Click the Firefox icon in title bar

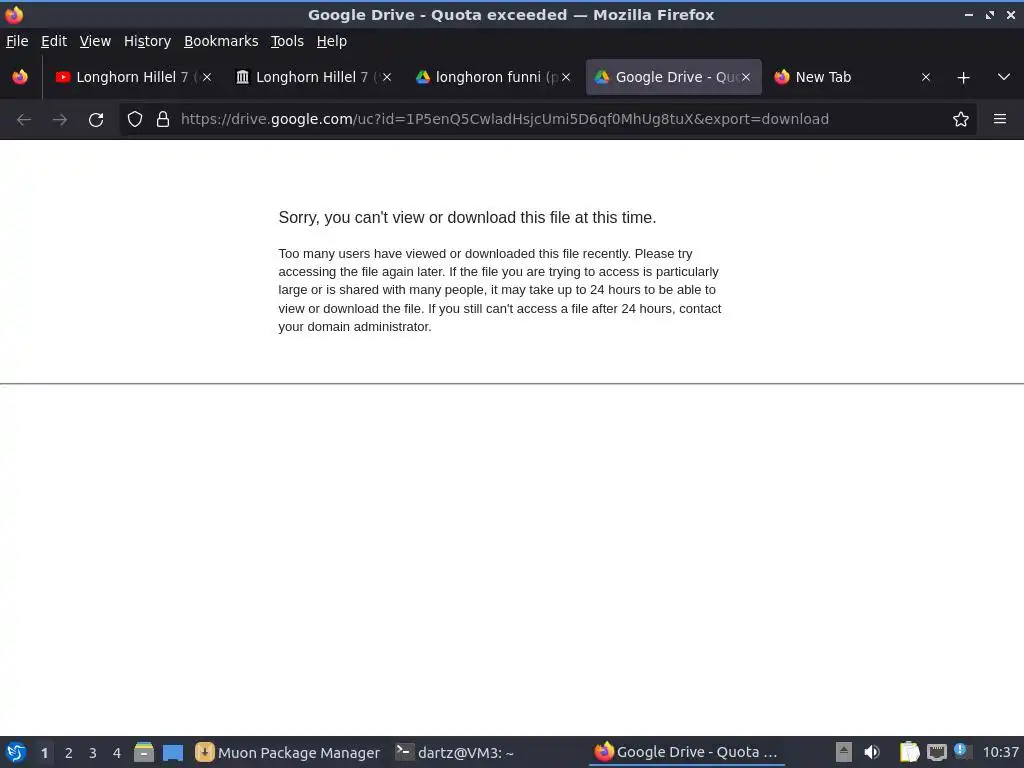point(14,14)
